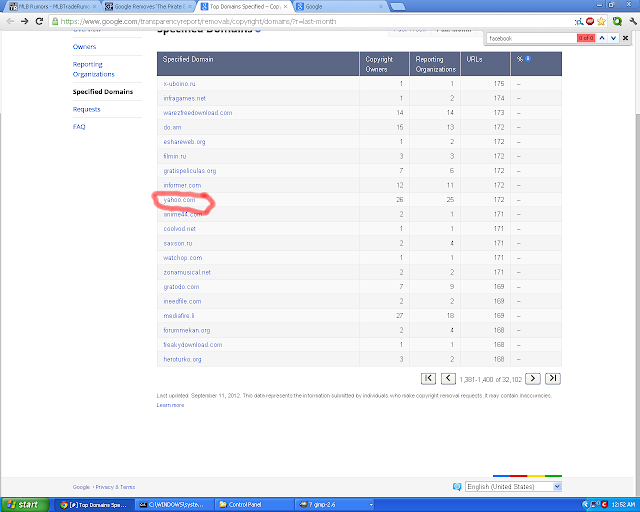Image resolution: width=640 pixels, height=512 pixels.
Task: Open do.am domain link
Action: coord(172,127)
